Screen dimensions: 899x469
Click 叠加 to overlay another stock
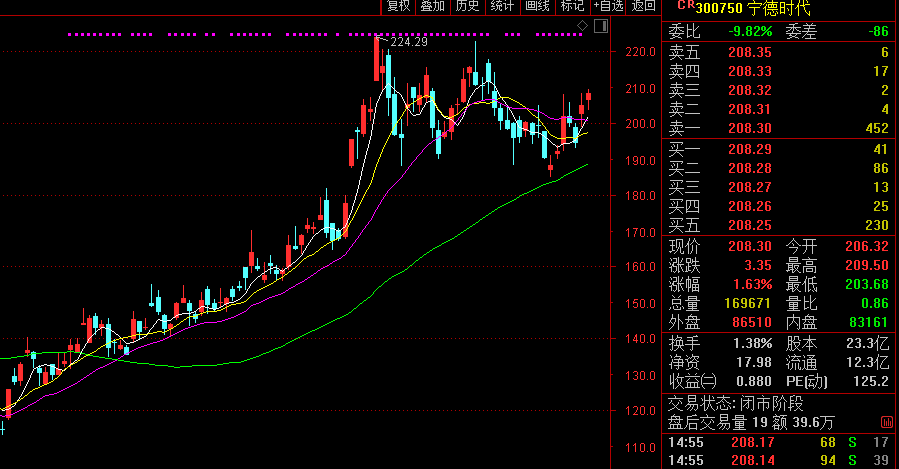(432, 7)
